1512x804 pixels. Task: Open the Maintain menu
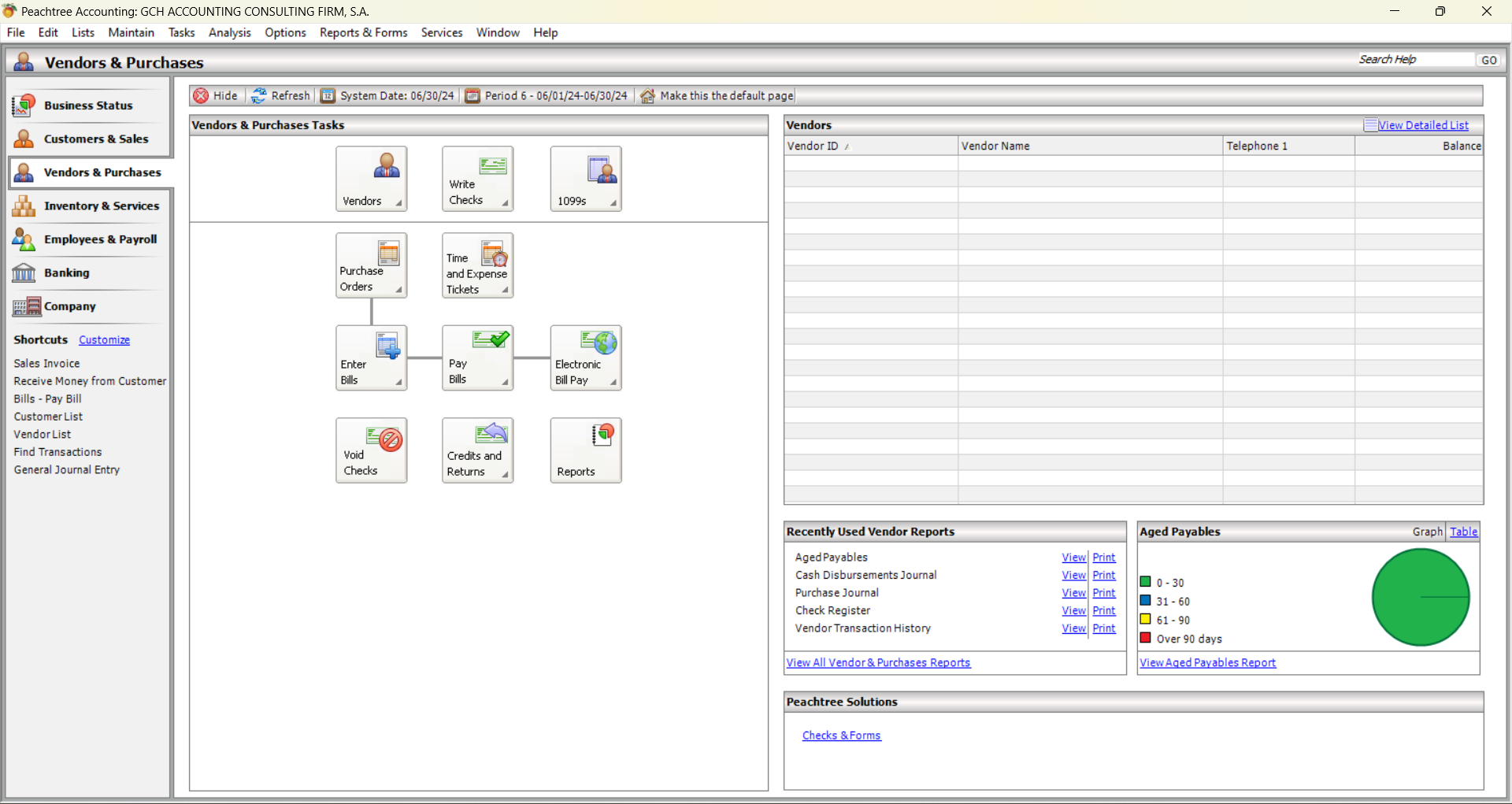[131, 32]
